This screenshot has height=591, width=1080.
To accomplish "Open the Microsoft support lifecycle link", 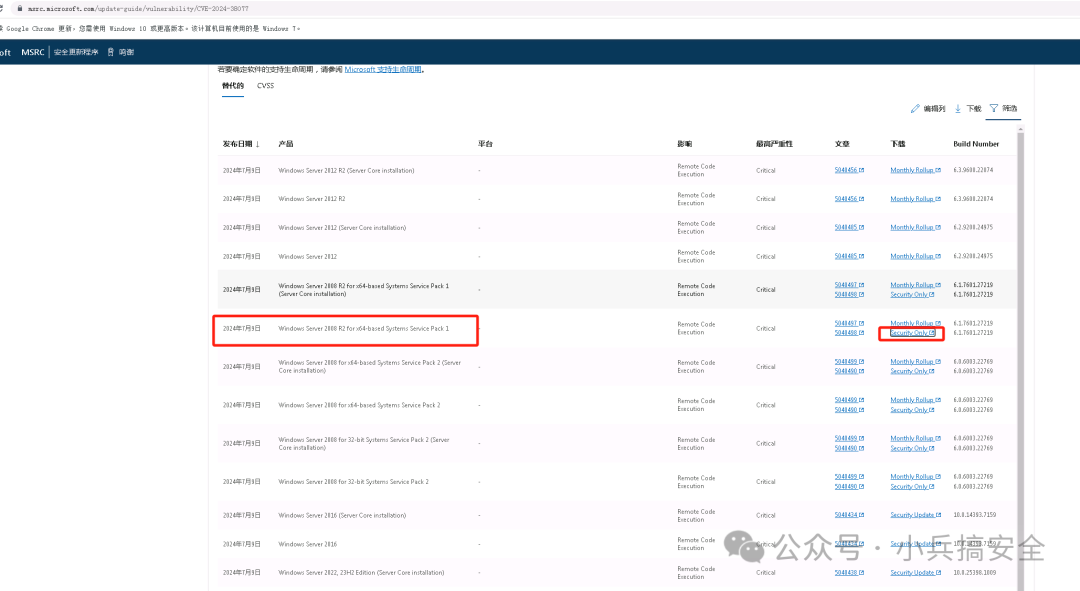I will 383,70.
